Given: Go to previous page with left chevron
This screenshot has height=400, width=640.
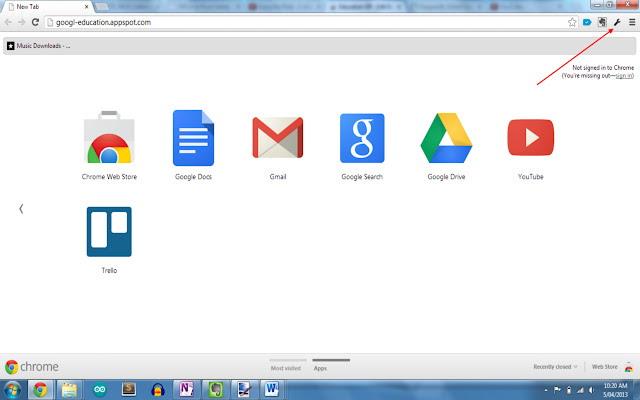Looking at the screenshot, I should [21, 209].
